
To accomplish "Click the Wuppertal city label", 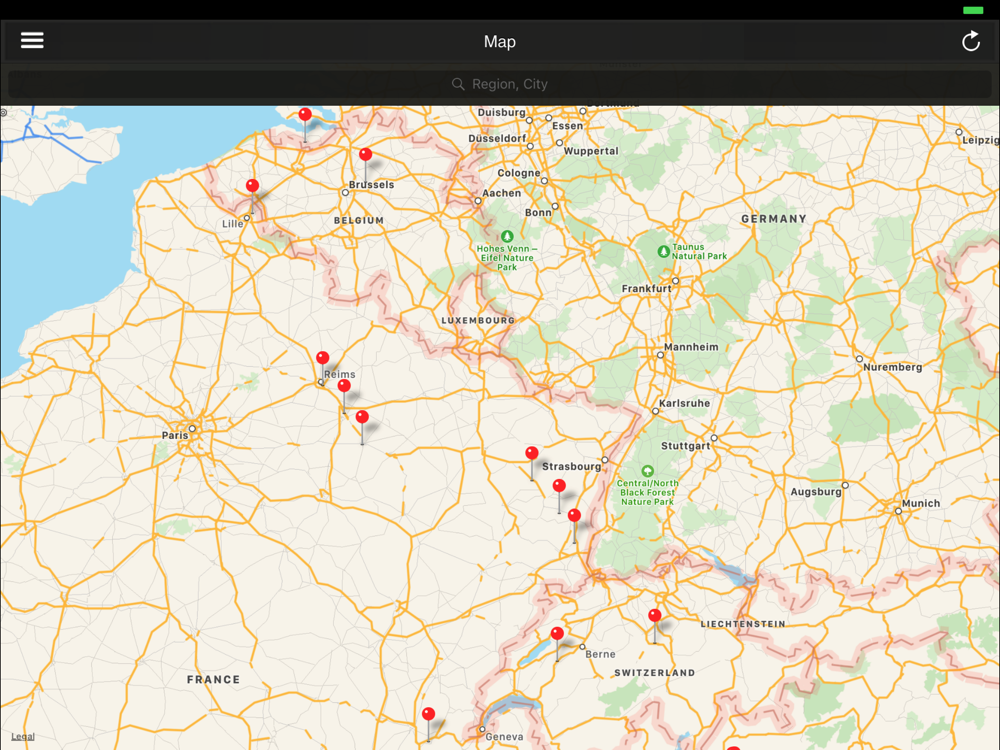I will pyautogui.click(x=591, y=151).
